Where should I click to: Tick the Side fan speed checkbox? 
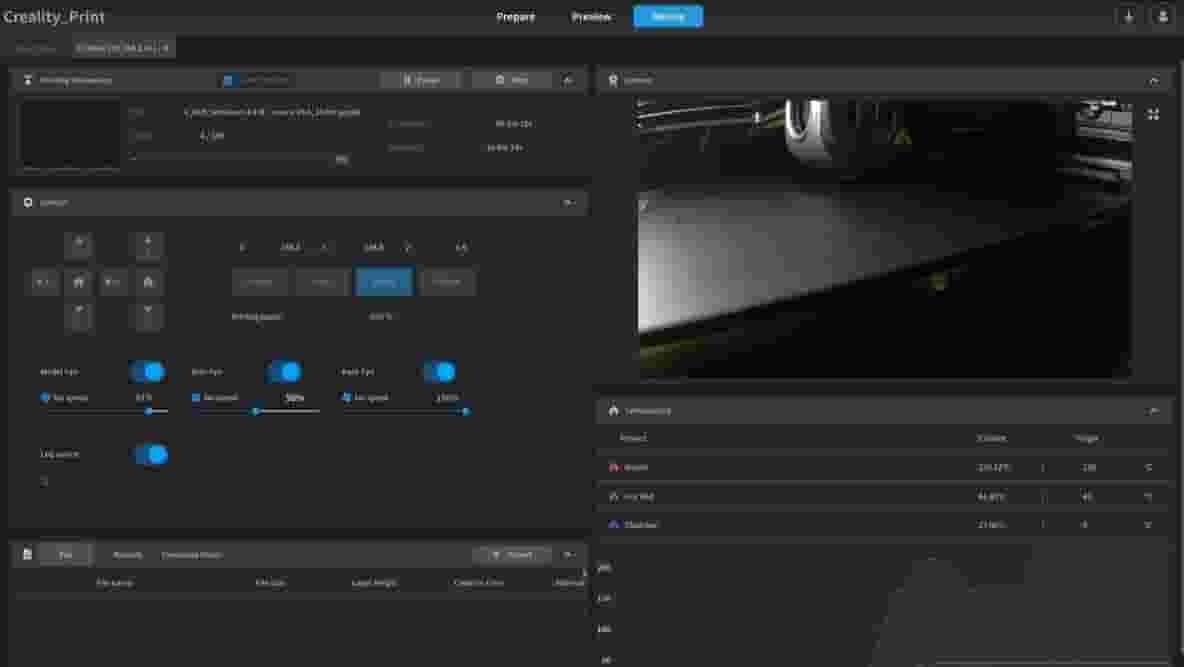196,397
